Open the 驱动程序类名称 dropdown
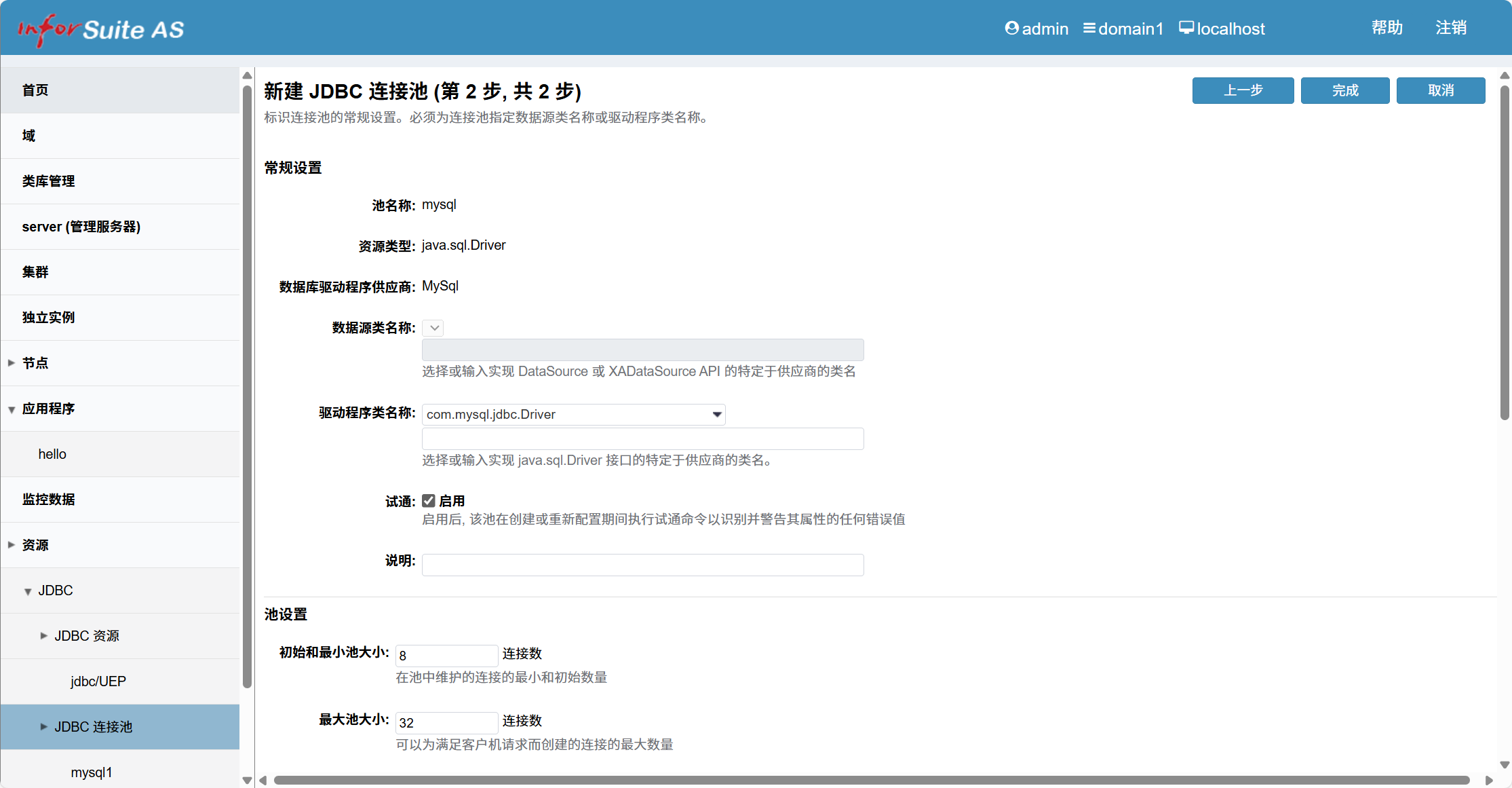The image size is (1512, 788). tap(716, 414)
